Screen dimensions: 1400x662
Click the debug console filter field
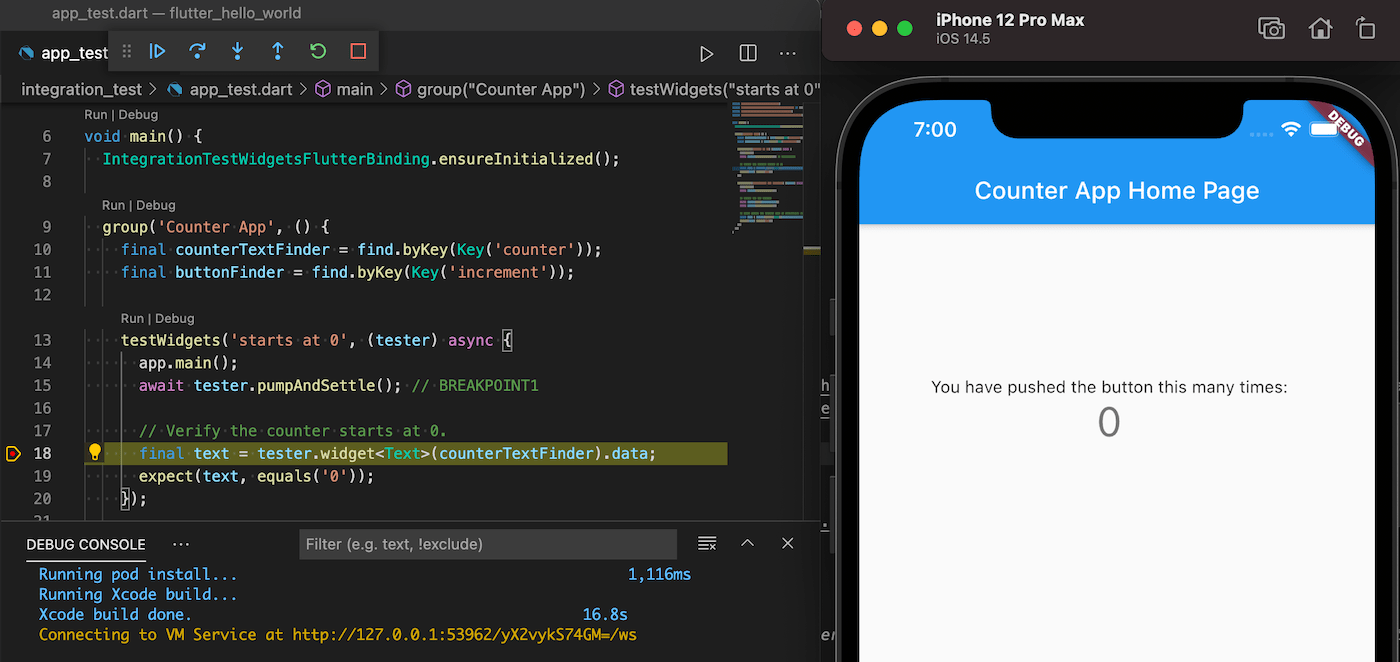pyautogui.click(x=488, y=544)
